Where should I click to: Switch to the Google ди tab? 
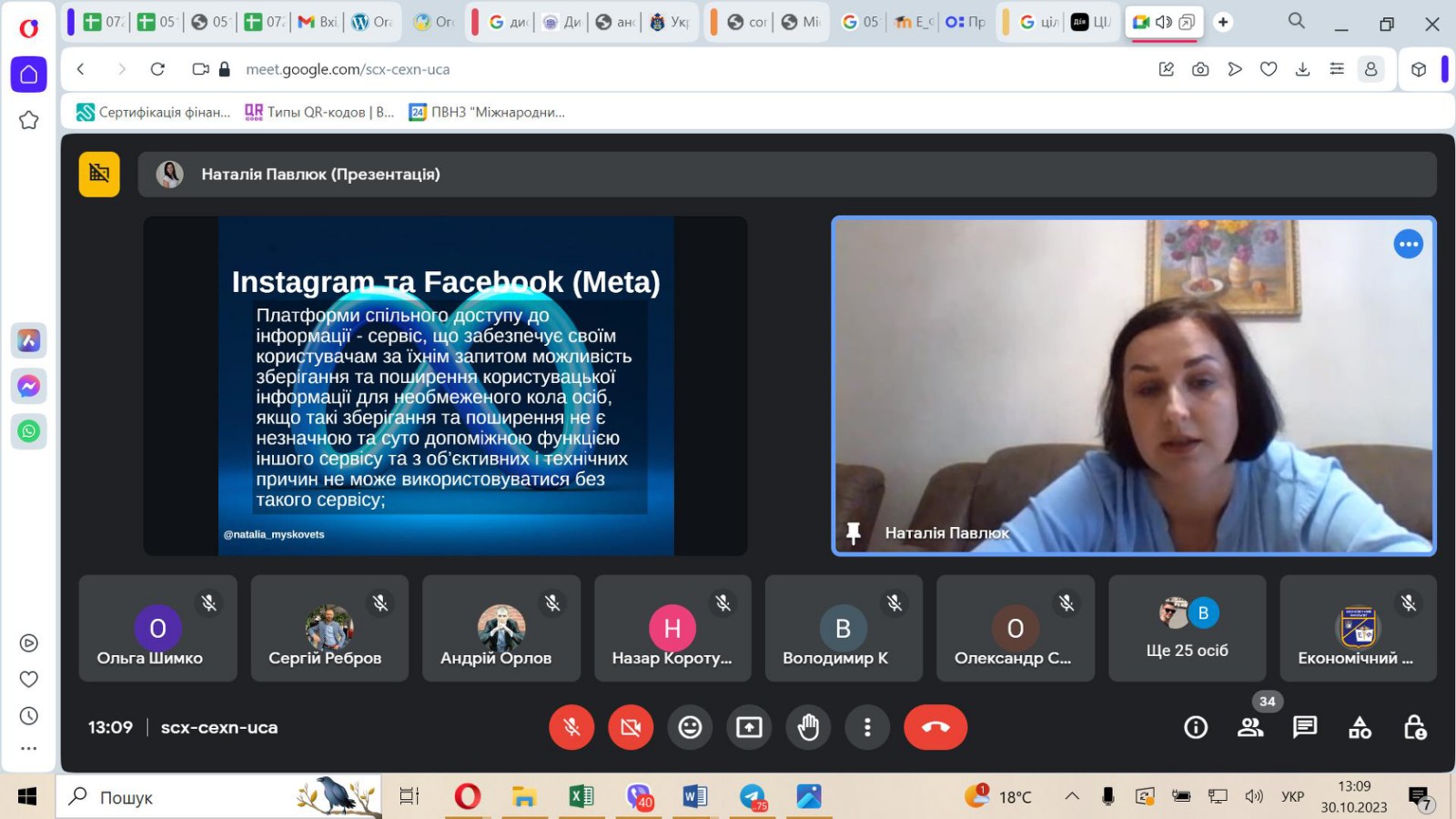[509, 22]
